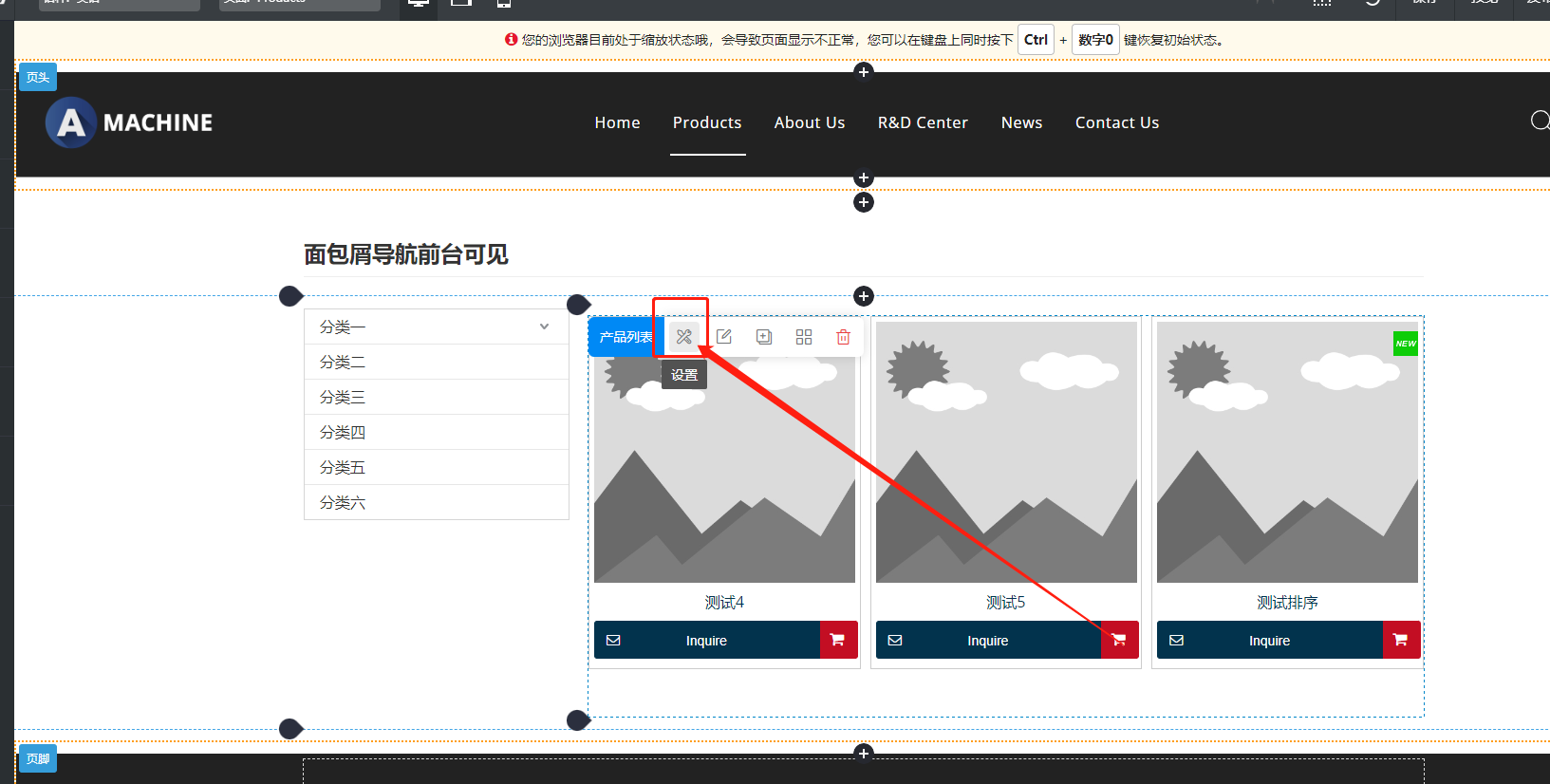Screen dimensions: 1550x784
Task: Click the 页头 header section label
Action: tap(38, 78)
